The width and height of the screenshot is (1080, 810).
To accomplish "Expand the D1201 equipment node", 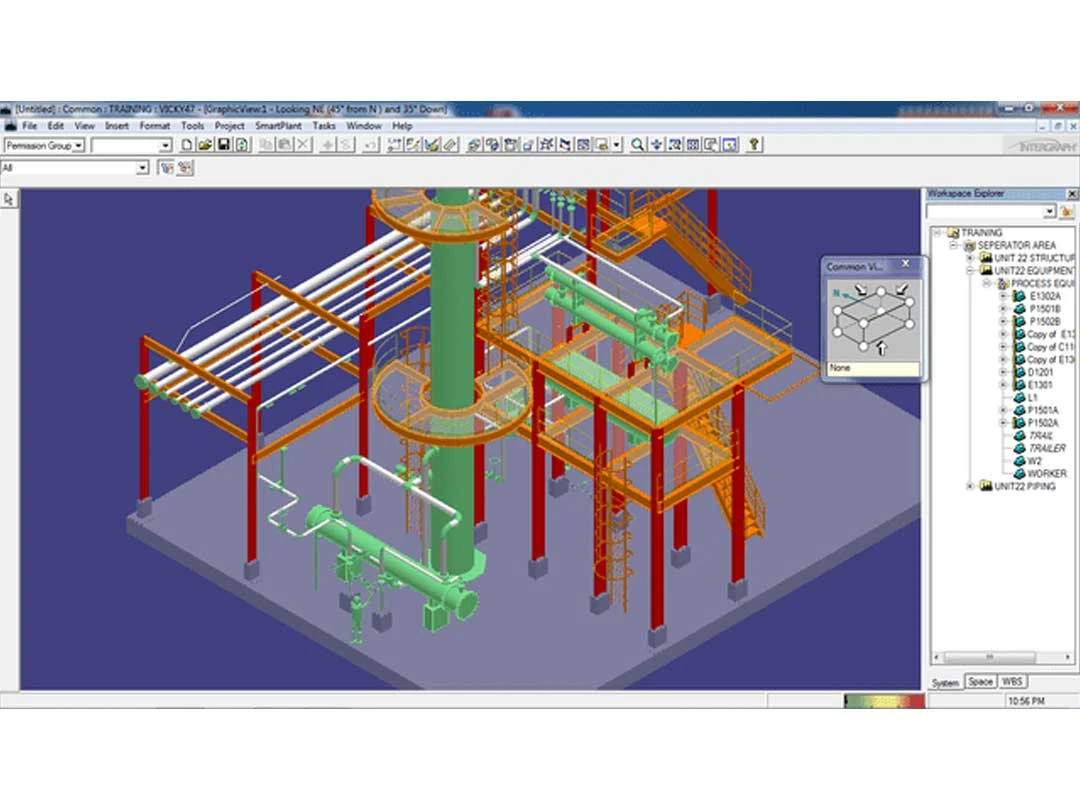I will 1003,372.
